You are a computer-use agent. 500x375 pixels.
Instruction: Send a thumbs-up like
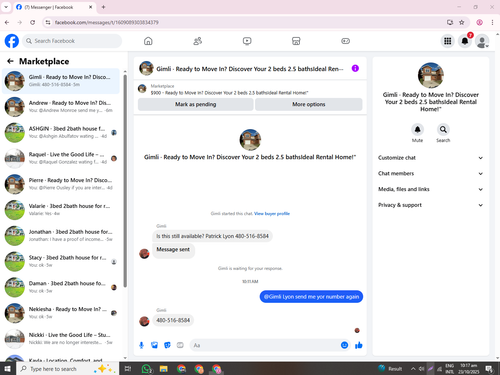tap(359, 345)
